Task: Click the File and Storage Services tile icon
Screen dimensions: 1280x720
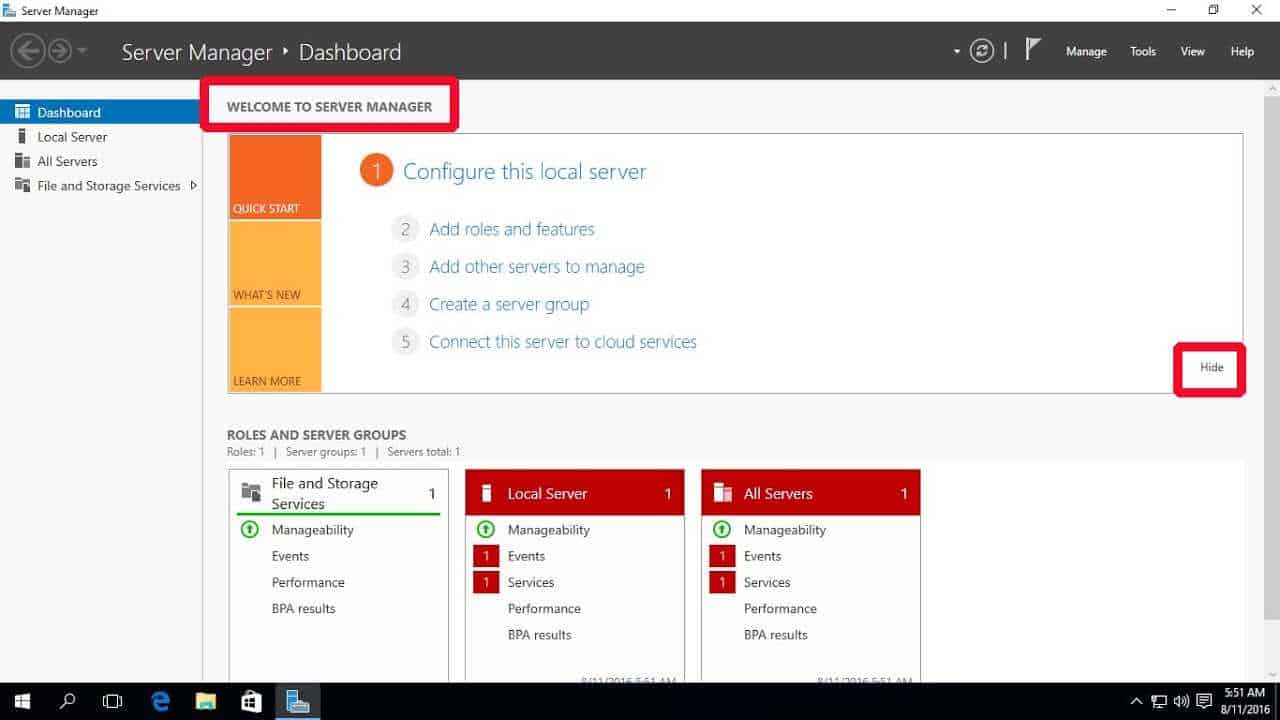Action: [251, 492]
